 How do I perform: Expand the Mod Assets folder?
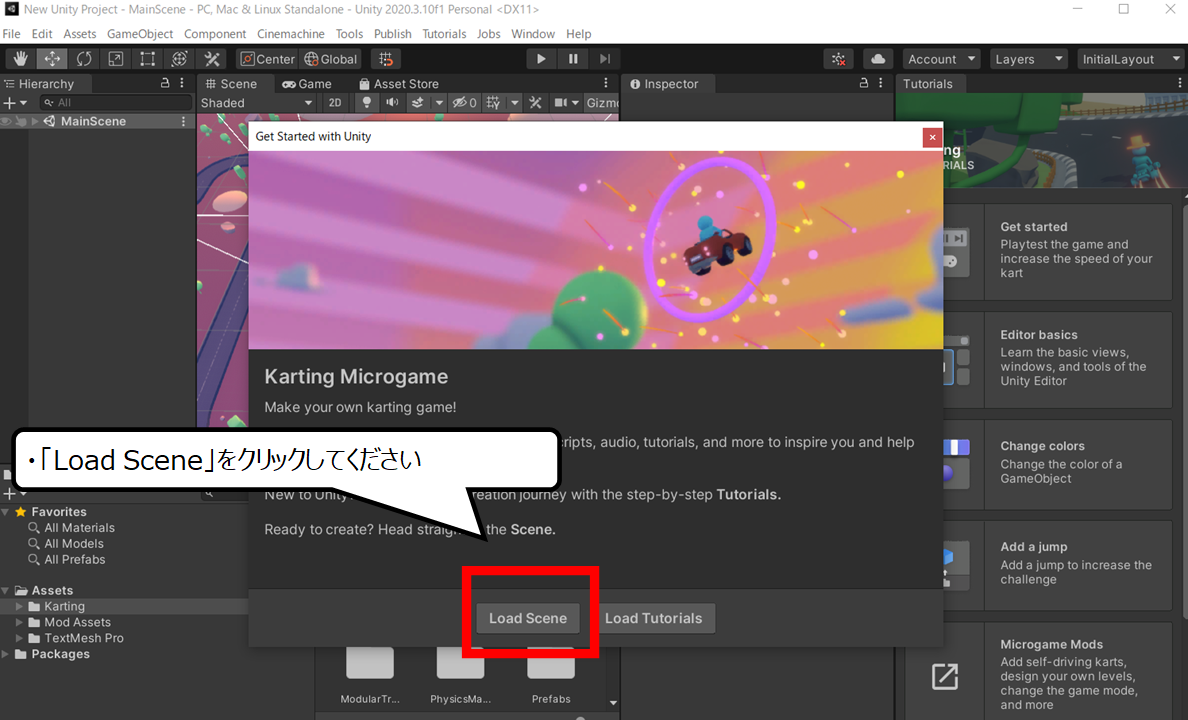tap(19, 622)
